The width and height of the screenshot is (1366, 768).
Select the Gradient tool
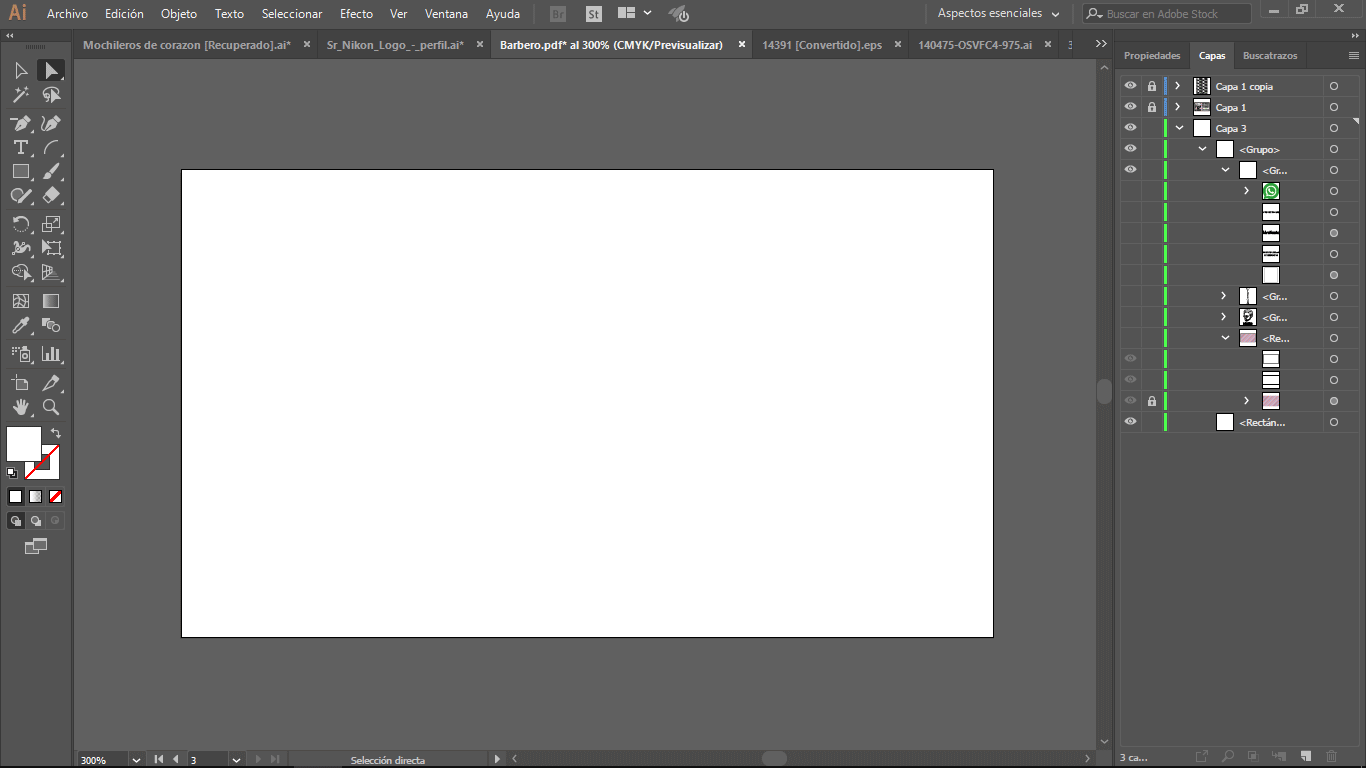pos(51,301)
